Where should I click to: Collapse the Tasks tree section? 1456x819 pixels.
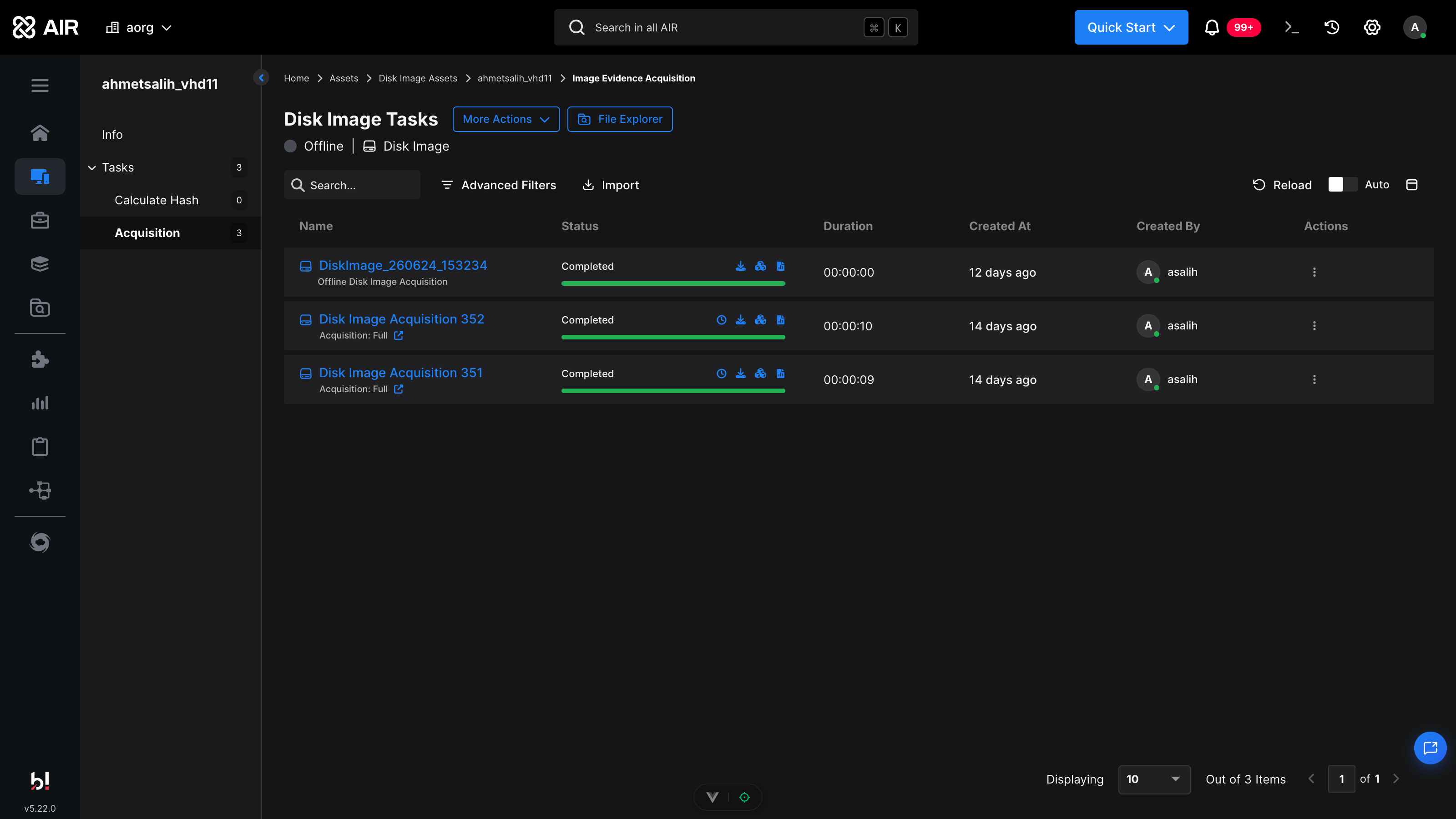[92, 168]
